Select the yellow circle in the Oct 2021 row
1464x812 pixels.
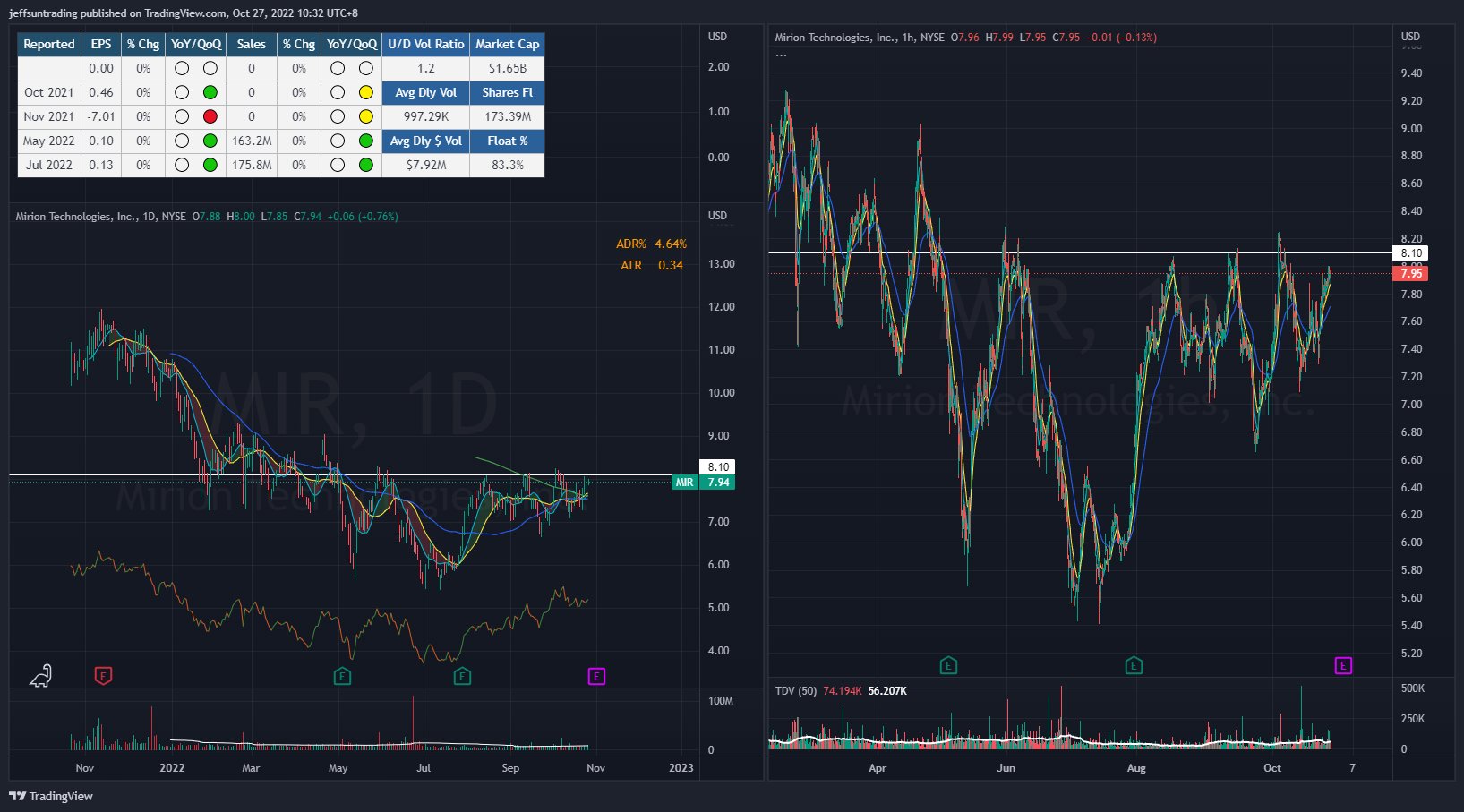tap(366, 92)
